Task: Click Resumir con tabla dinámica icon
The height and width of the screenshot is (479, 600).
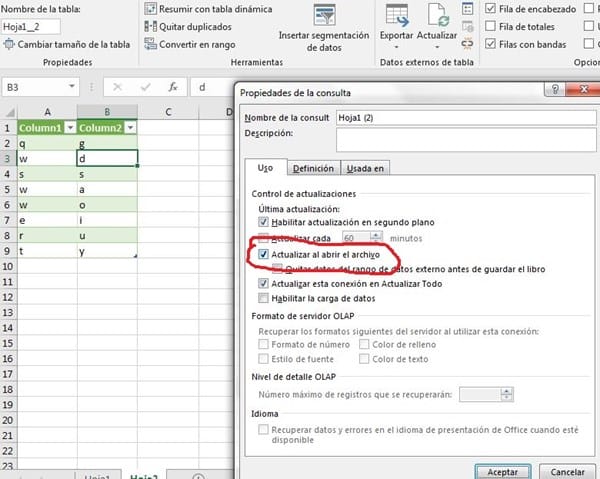Action: coord(150,8)
